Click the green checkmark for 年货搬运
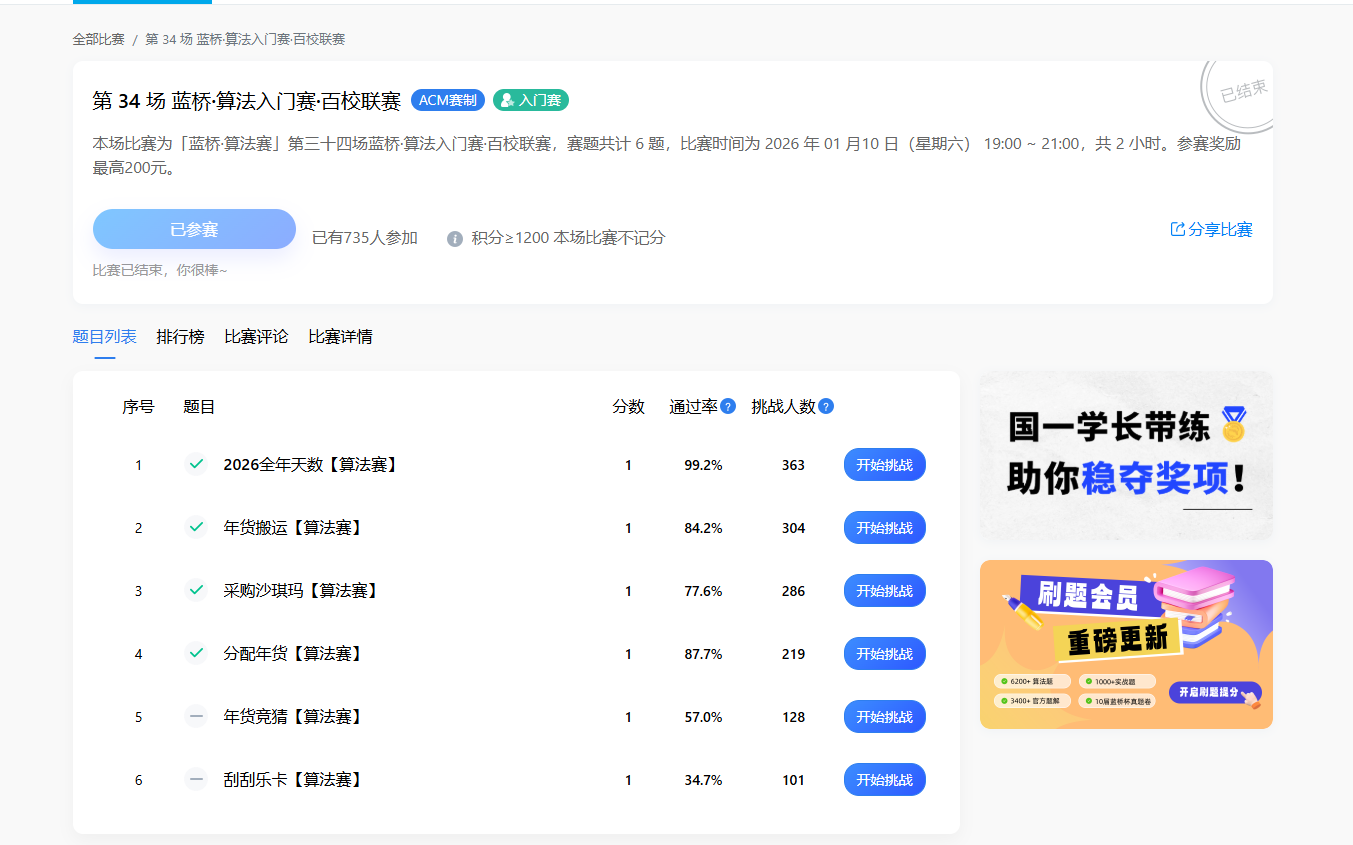Image resolution: width=1353 pixels, height=845 pixels. click(196, 528)
